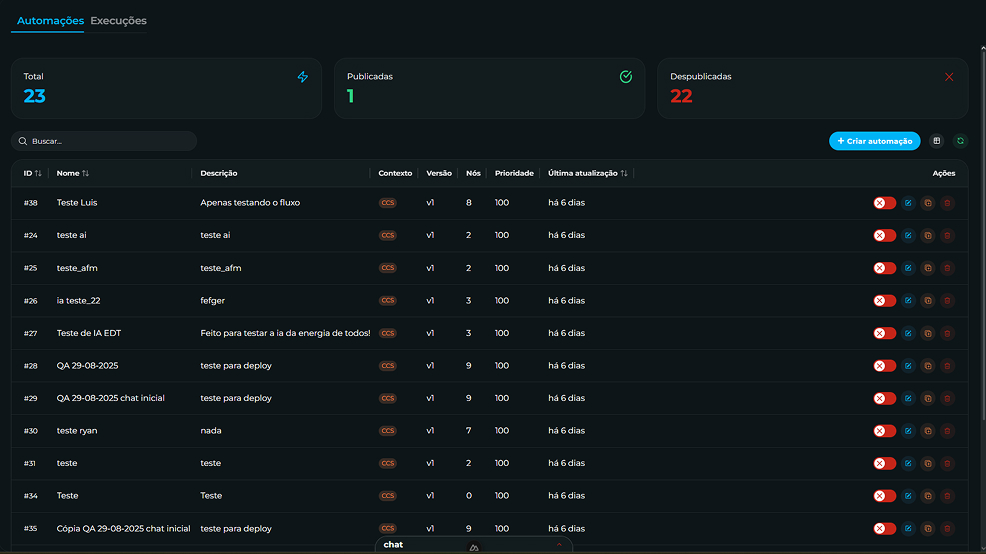The image size is (986, 554).
Task: Duplicate automation #29 QA chat inicial
Action: click(928, 398)
